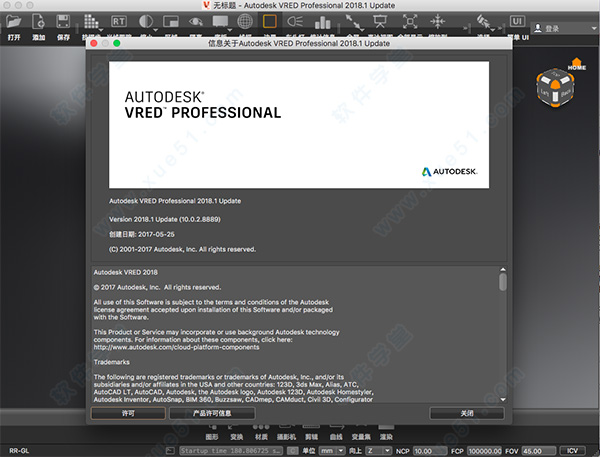Click the cloud-platform-components URL text
This screenshot has width=600, height=457.
click(x=176, y=348)
